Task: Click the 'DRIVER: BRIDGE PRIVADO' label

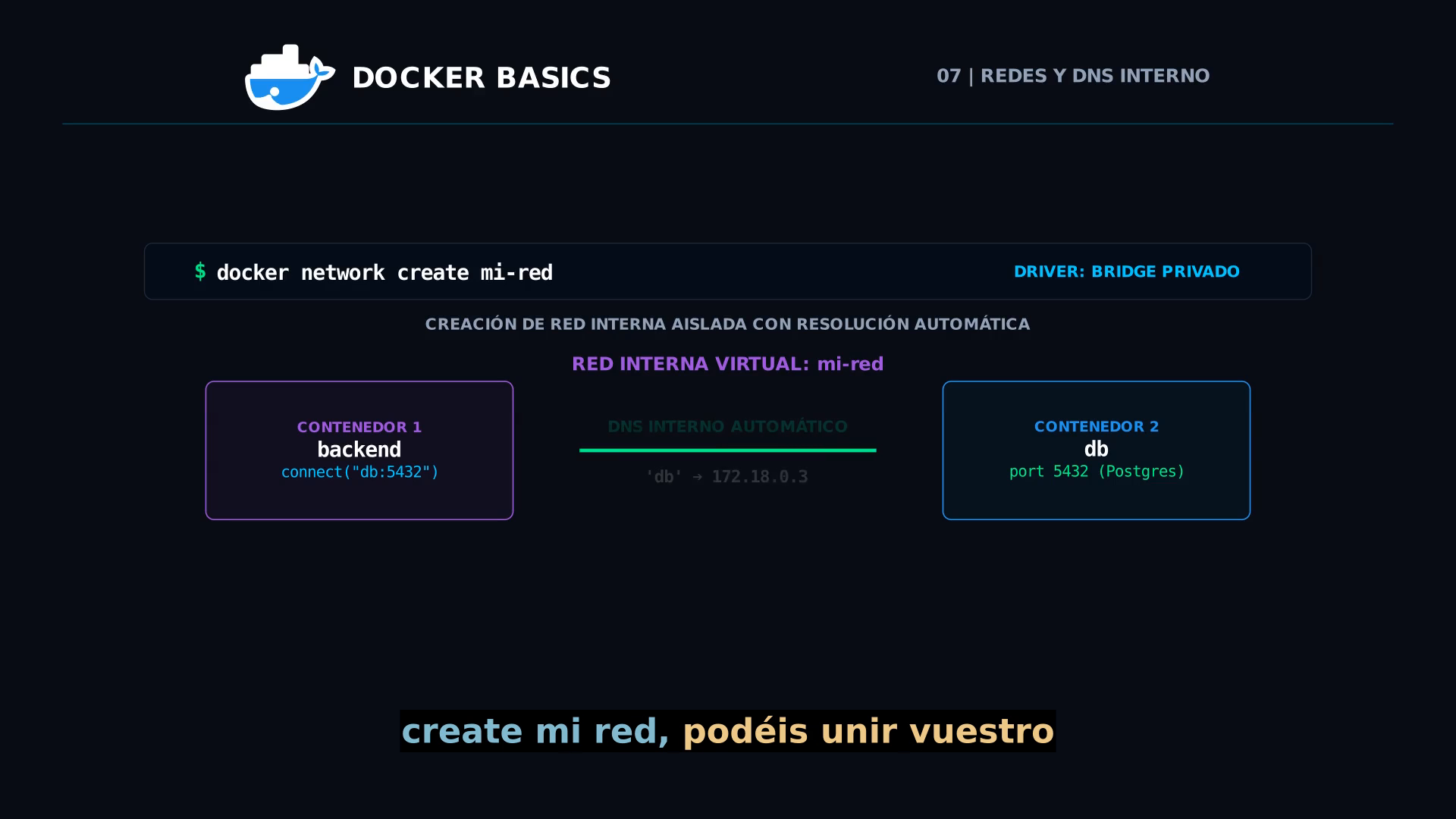Action: pos(1127,271)
